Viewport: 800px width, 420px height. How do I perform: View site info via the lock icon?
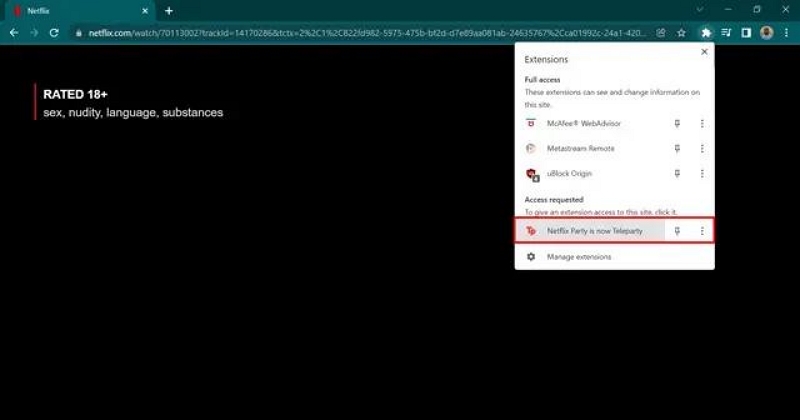click(79, 32)
